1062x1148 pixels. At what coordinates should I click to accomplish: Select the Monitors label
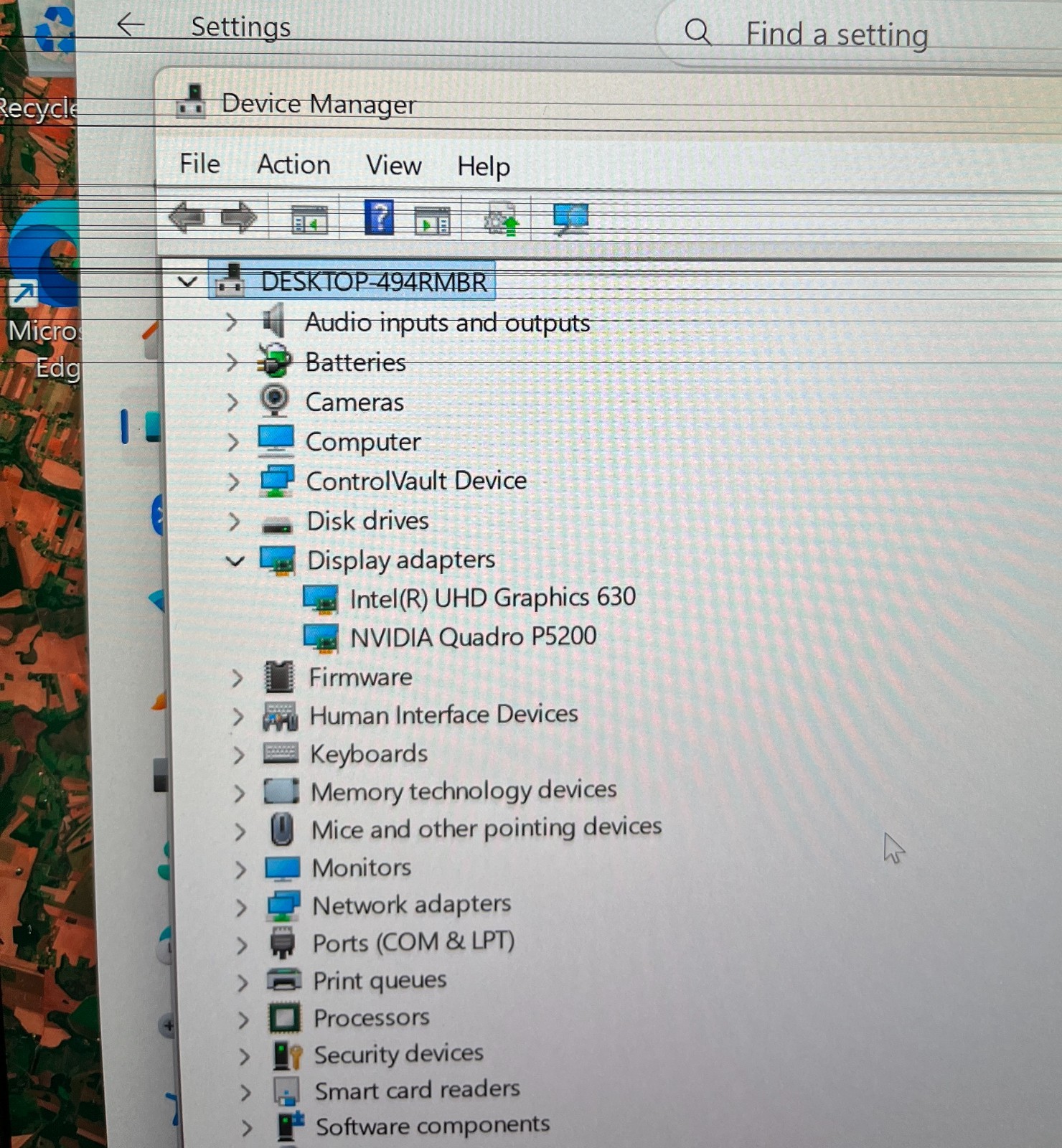pos(362,868)
